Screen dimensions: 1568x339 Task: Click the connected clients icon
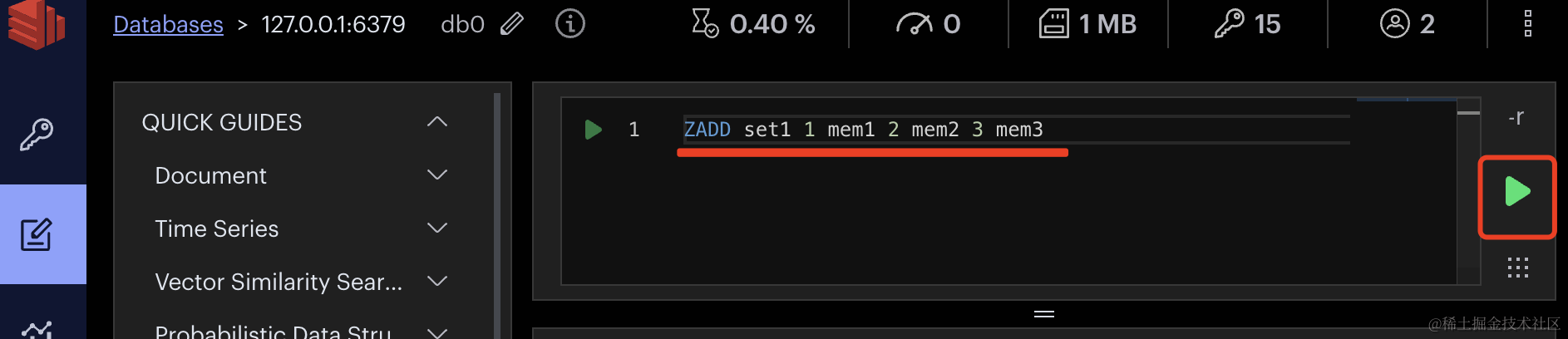click(x=1394, y=24)
